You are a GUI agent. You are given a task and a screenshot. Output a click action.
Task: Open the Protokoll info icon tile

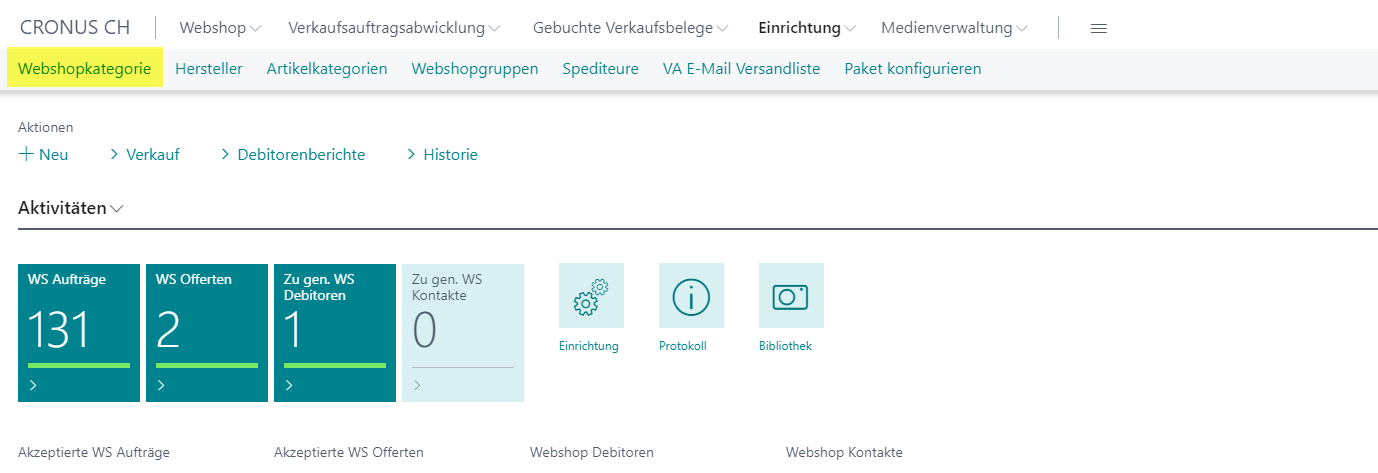691,296
